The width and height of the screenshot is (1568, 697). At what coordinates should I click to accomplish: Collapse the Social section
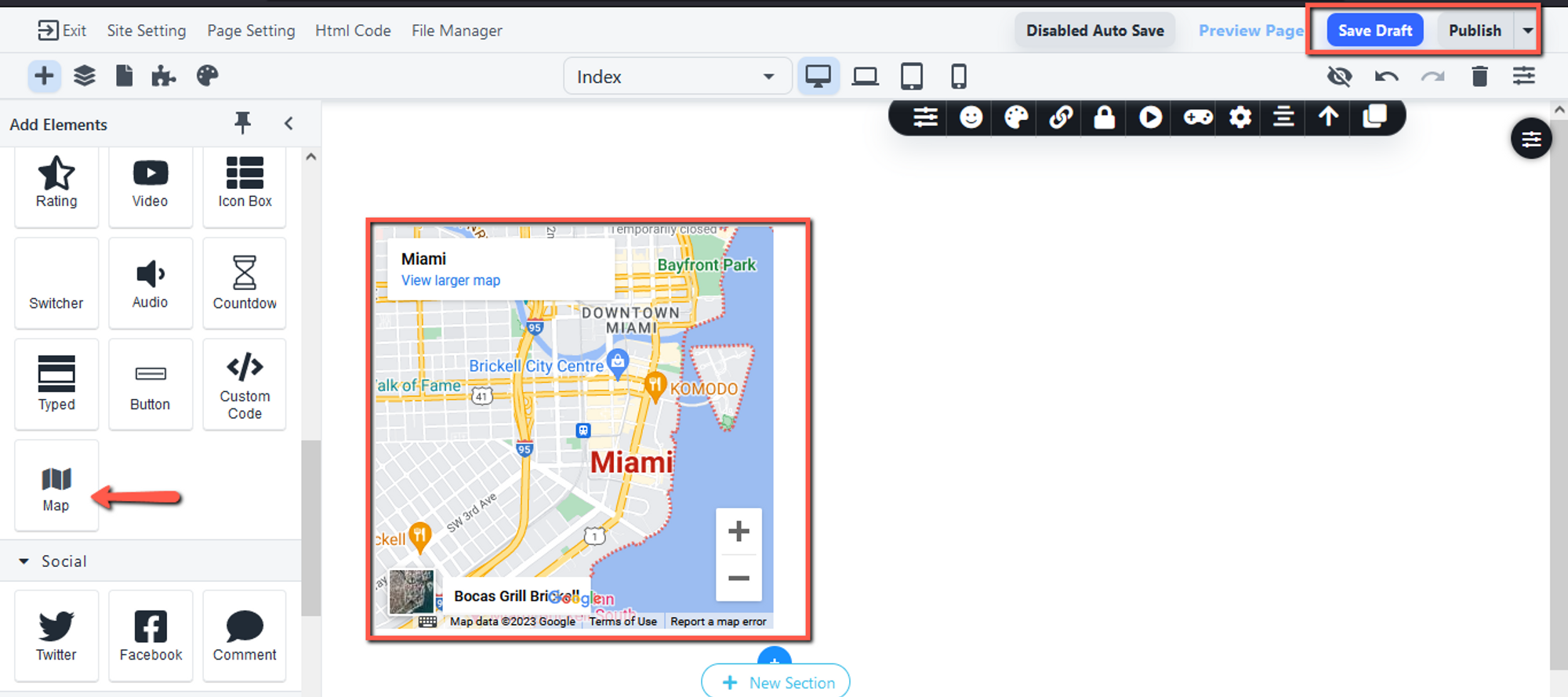tap(24, 561)
